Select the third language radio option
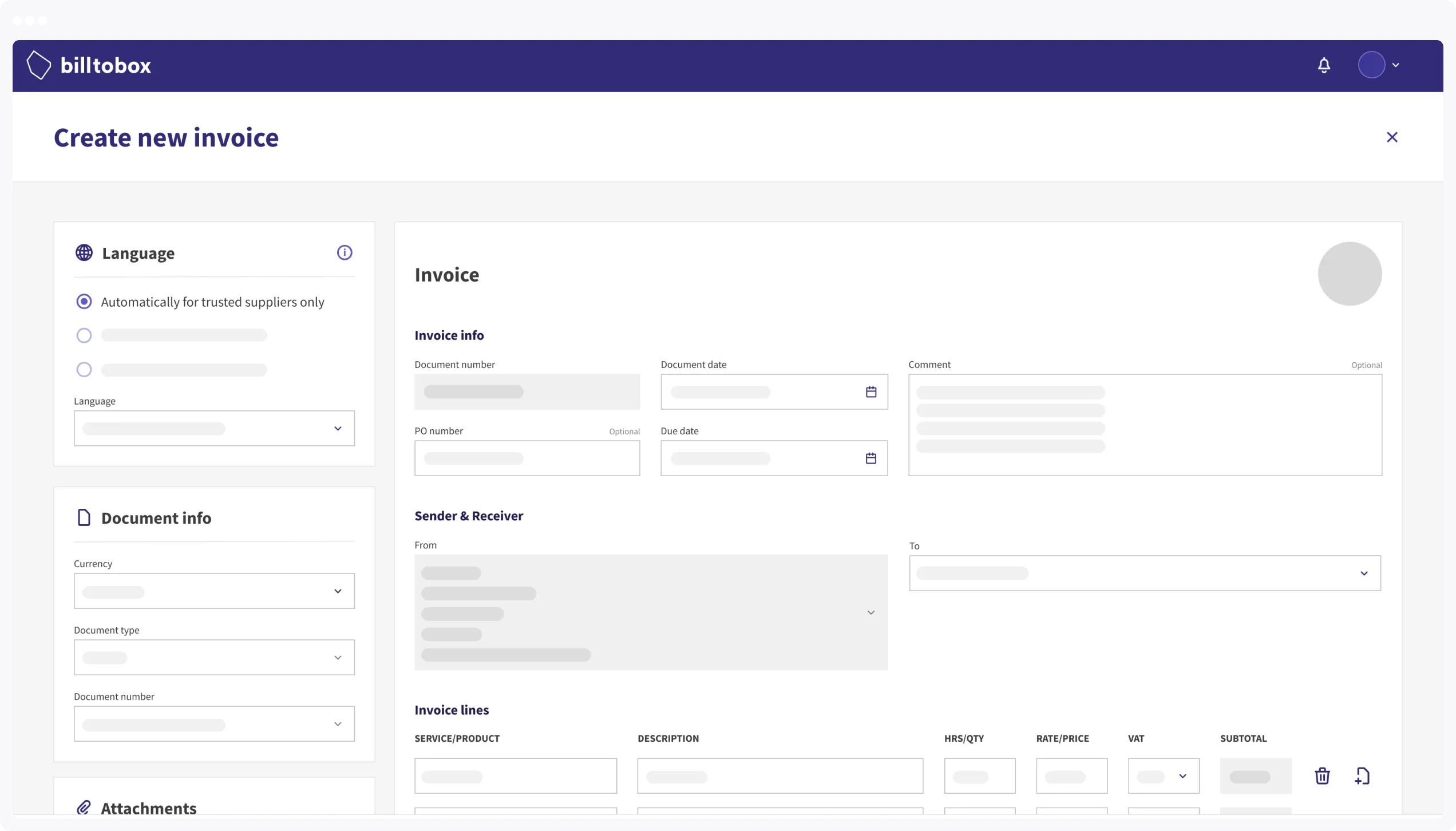The image size is (1456, 831). pyautogui.click(x=84, y=369)
